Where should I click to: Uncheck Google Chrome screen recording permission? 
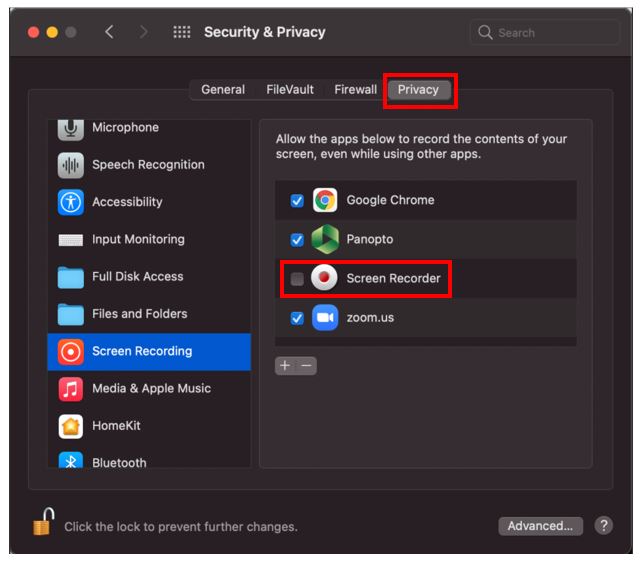tap(297, 200)
